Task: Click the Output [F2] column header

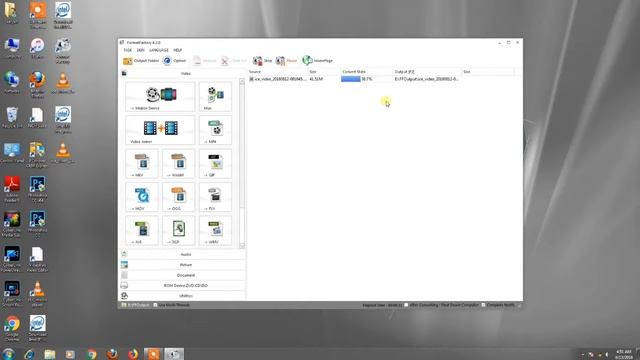Action: pos(427,72)
